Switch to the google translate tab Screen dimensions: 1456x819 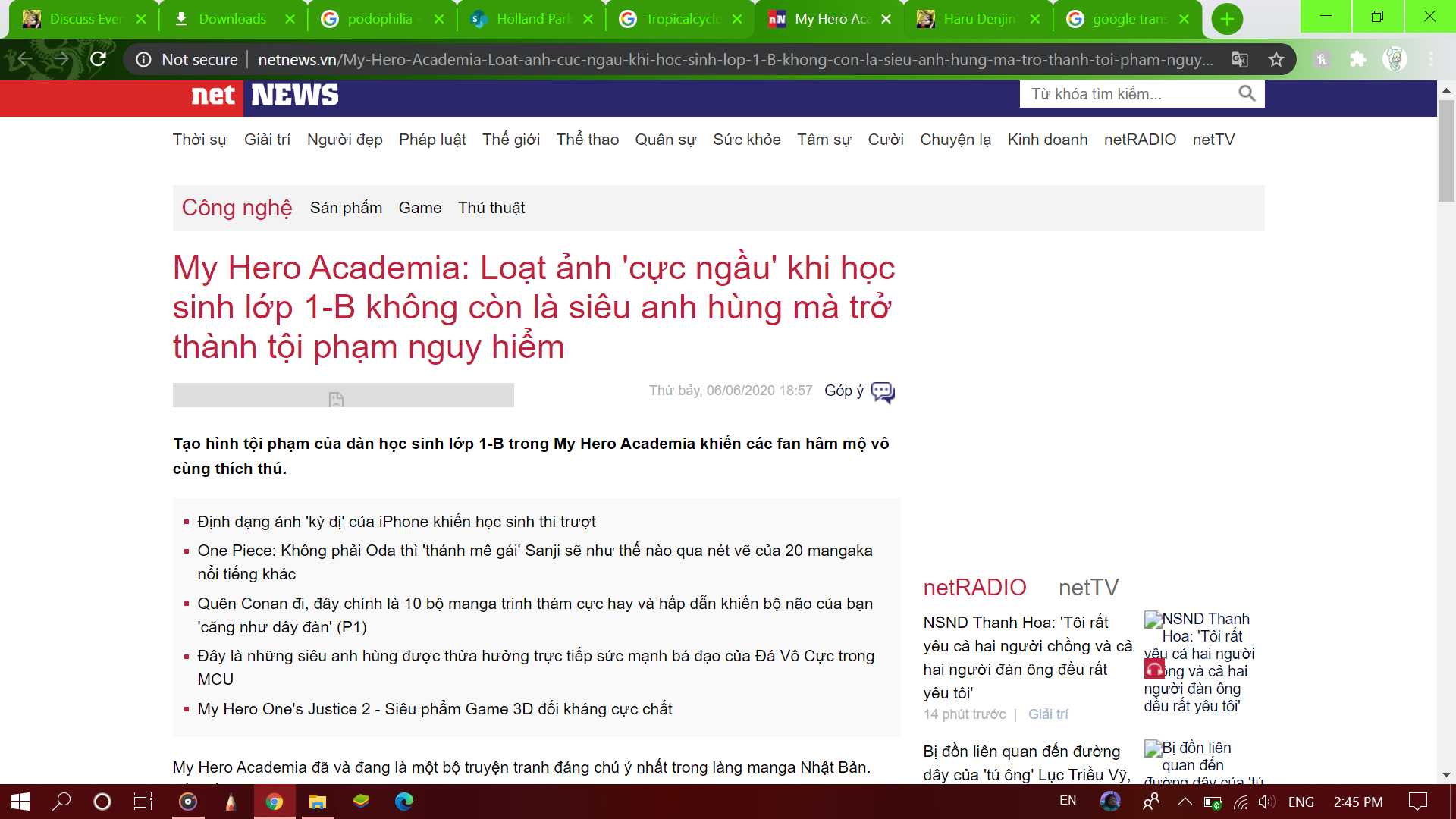pos(1128,19)
